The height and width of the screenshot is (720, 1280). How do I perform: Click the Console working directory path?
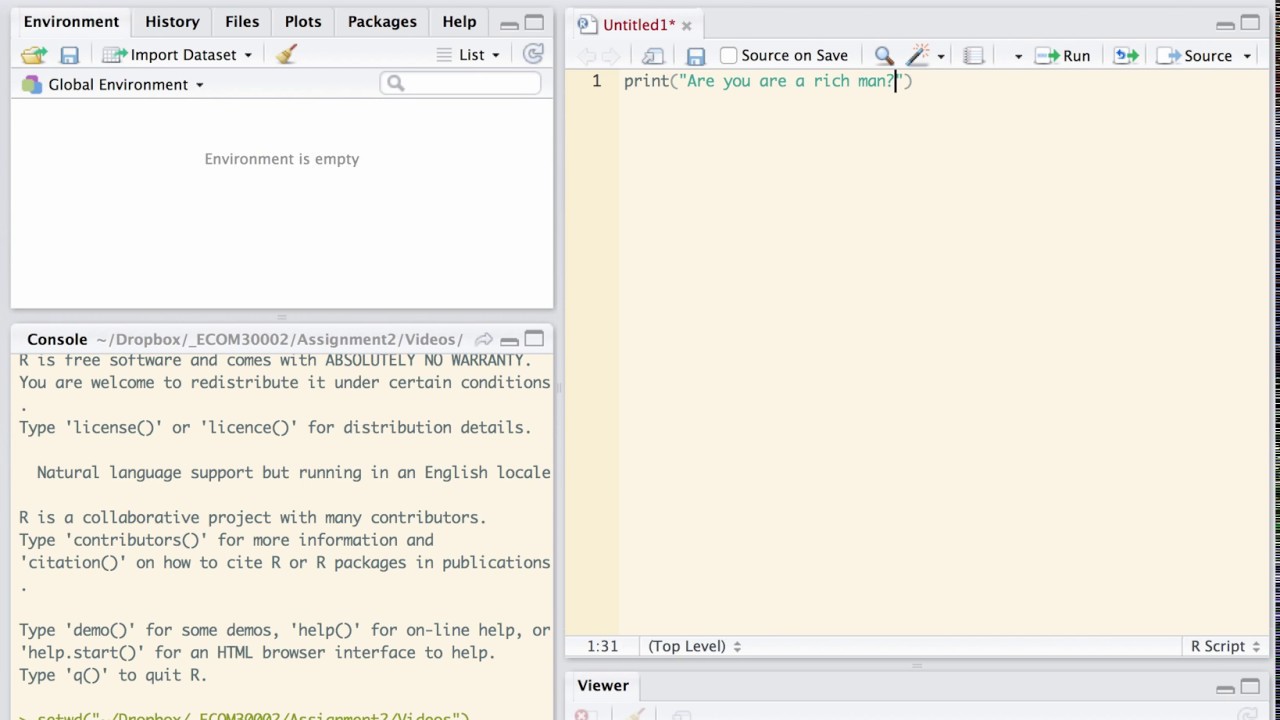pyautogui.click(x=280, y=340)
